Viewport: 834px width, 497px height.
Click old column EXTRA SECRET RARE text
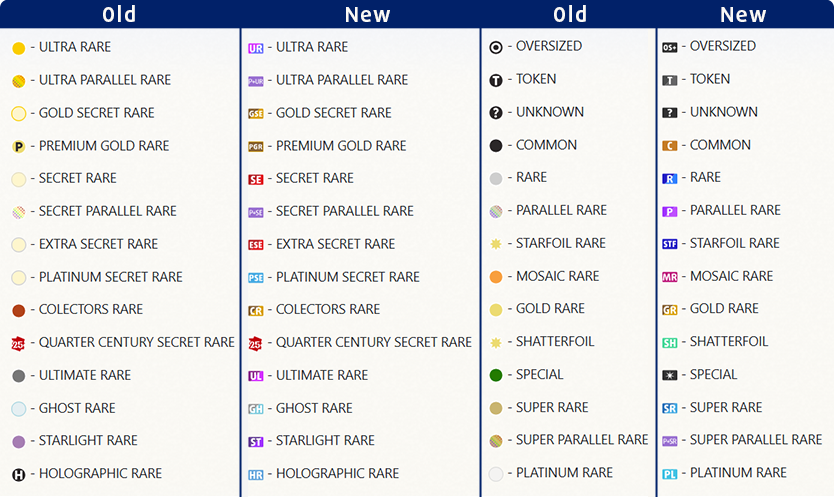tap(98, 244)
